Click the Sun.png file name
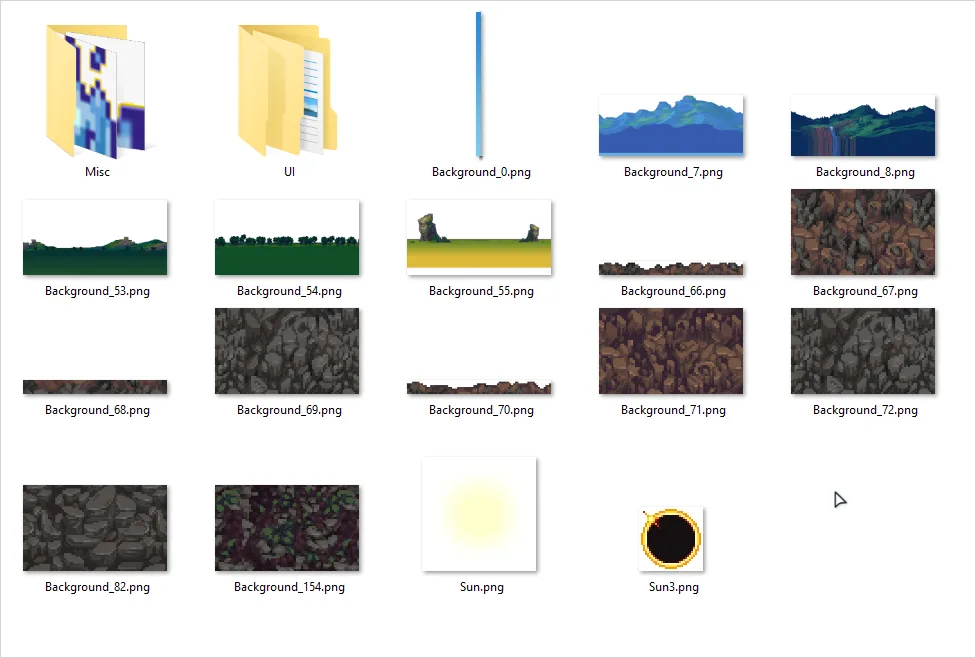975x658 pixels. (x=482, y=587)
